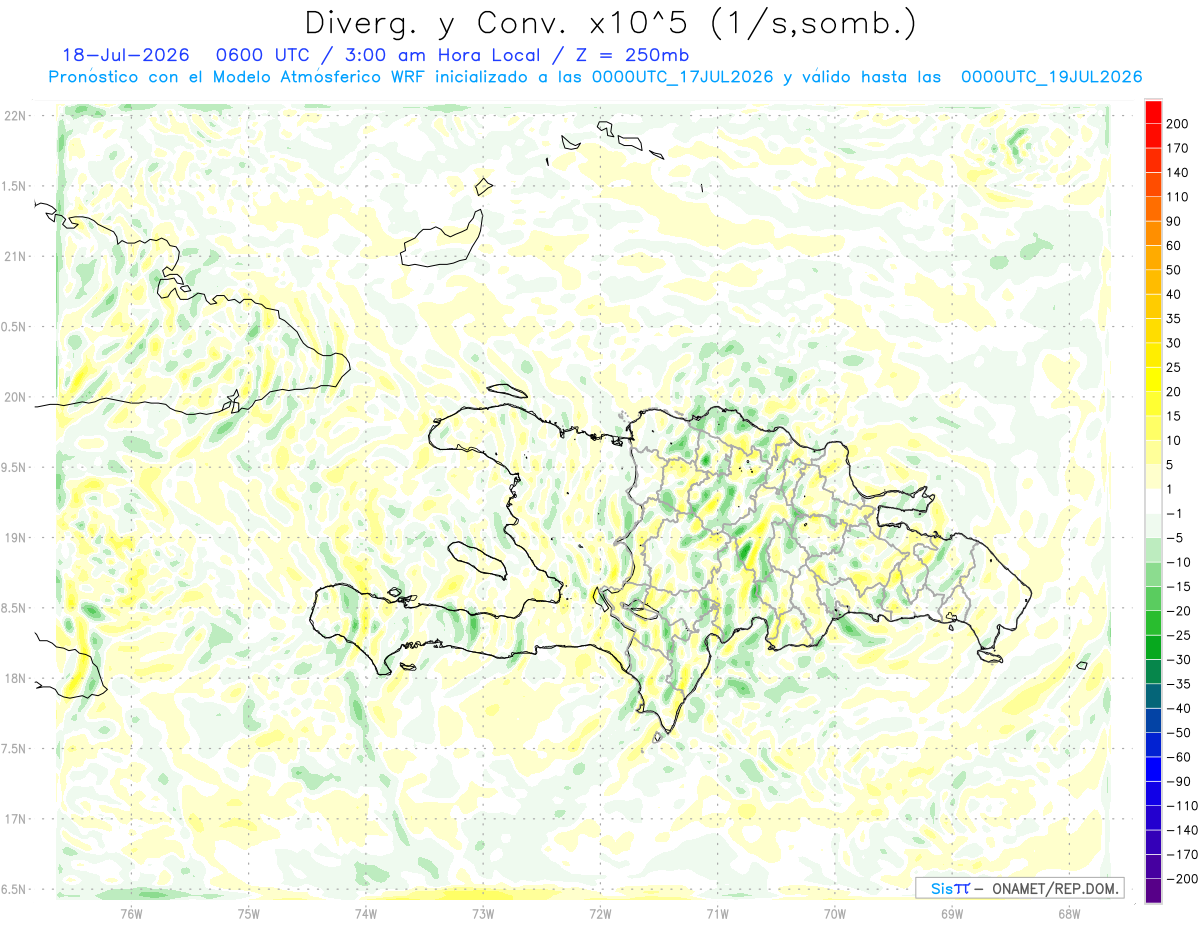Click the colorbar value '-15'
Viewport: 1200px width, 927px height.
(x=1179, y=587)
